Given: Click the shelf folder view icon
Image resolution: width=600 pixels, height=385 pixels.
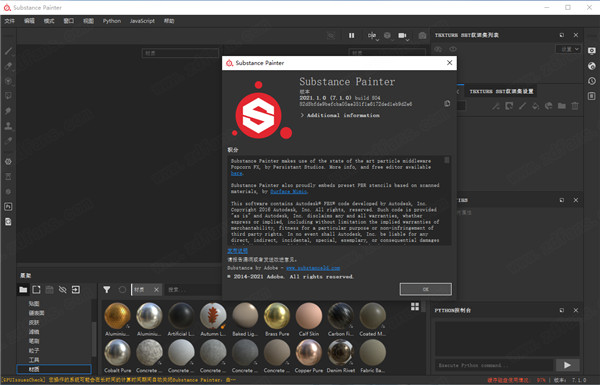Looking at the screenshot, I should (23, 290).
